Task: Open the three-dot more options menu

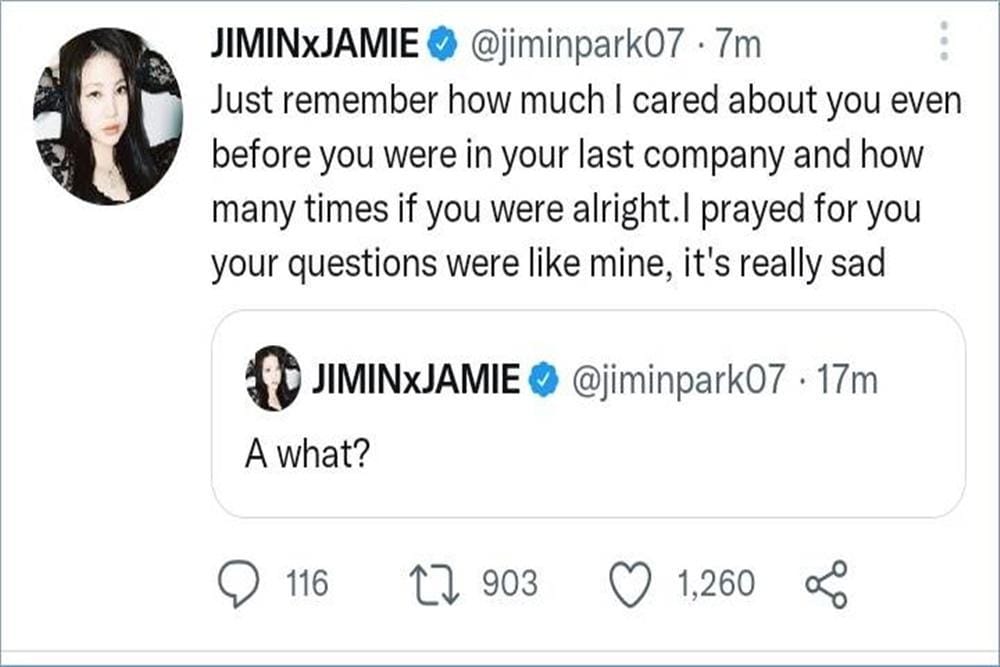Action: [x=944, y=42]
